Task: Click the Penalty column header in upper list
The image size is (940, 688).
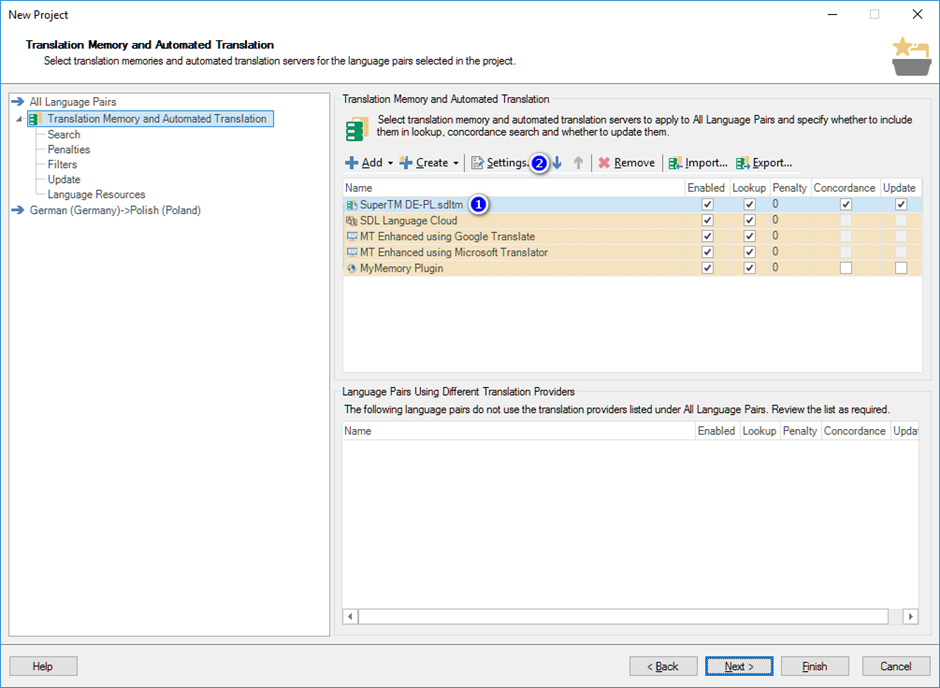Action: pyautogui.click(x=790, y=188)
